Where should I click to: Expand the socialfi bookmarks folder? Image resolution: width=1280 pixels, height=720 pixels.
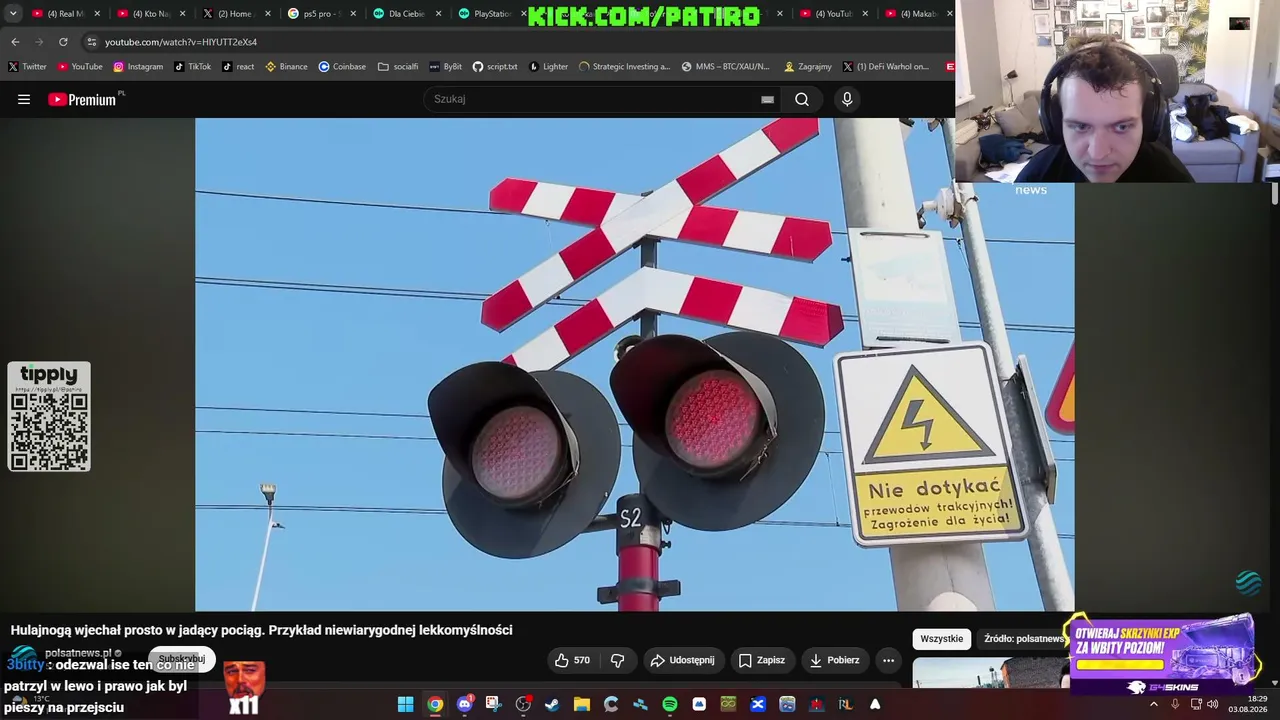point(398,67)
